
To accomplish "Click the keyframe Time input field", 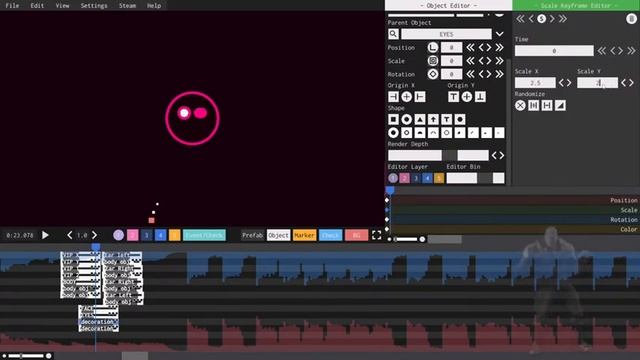I will pyautogui.click(x=554, y=51).
